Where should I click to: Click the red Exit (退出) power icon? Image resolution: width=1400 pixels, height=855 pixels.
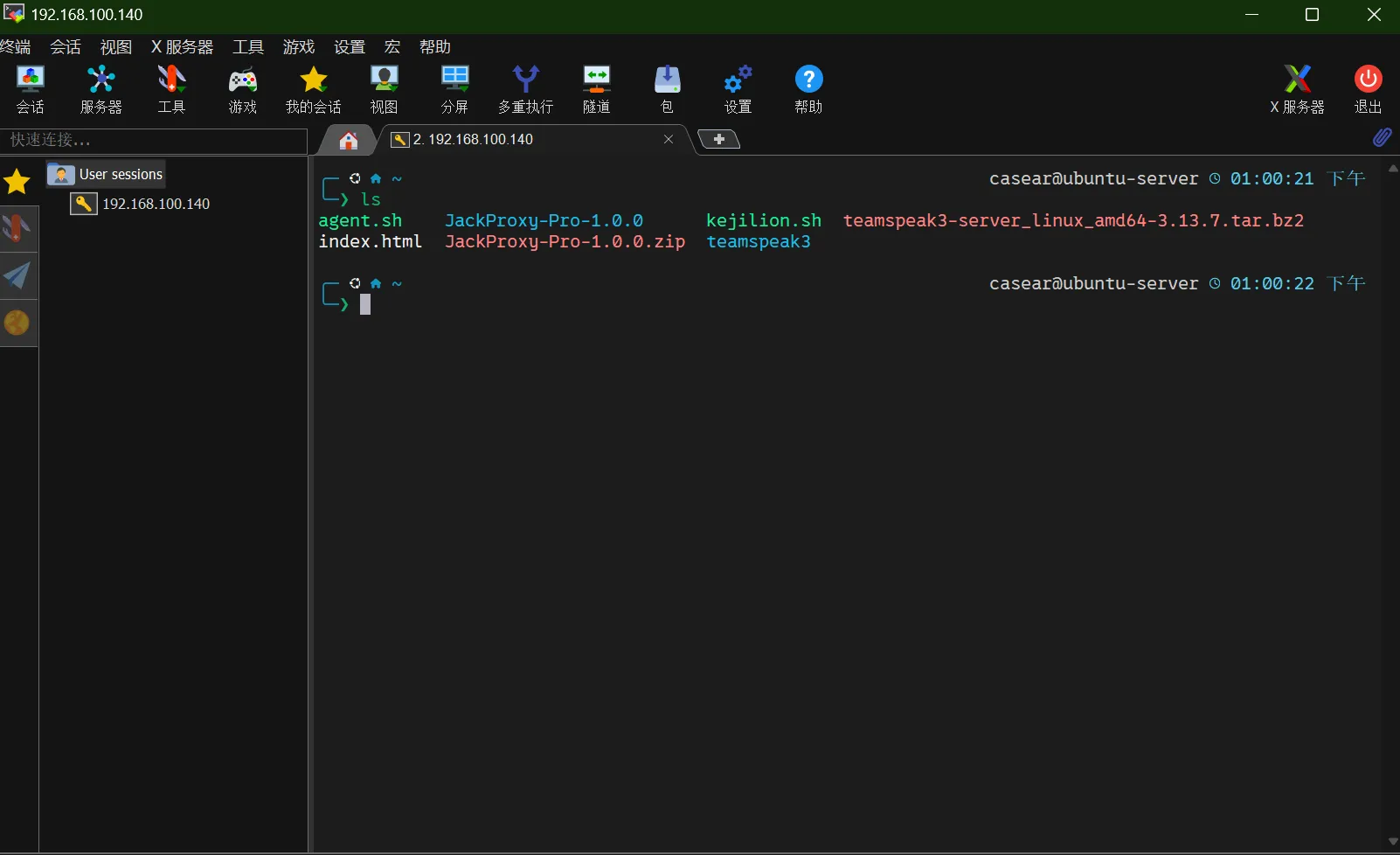[x=1368, y=89]
